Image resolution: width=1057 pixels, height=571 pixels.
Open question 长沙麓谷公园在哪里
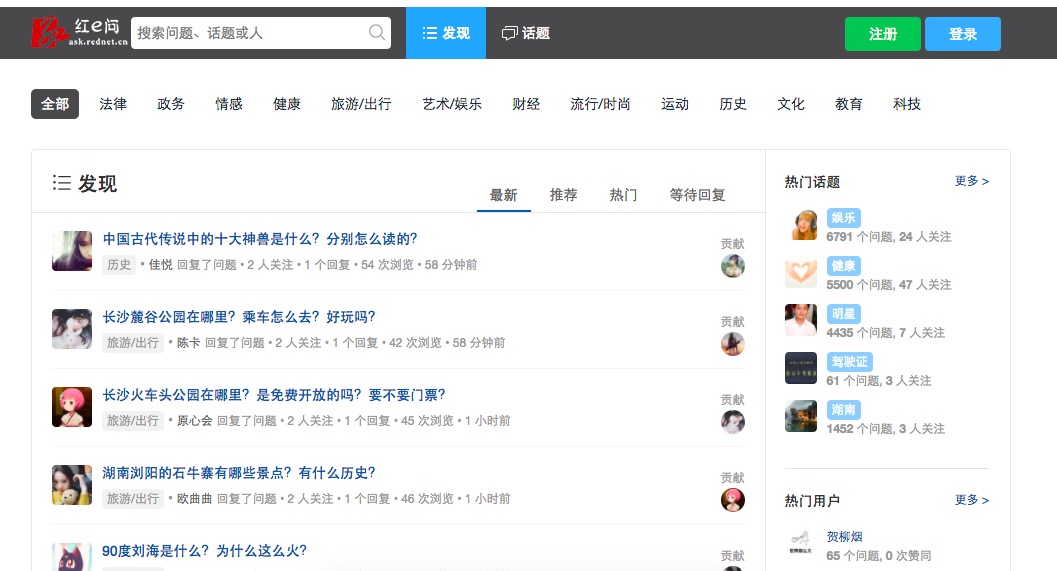[239, 317]
